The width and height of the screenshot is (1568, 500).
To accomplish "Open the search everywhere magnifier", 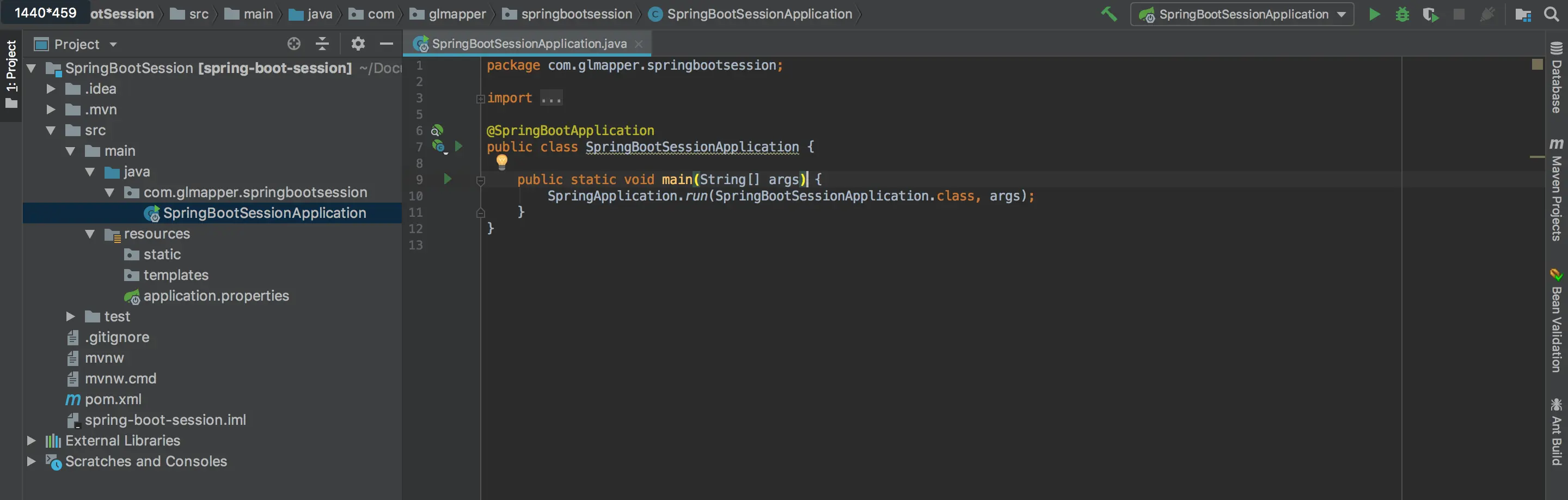I will click(1552, 14).
